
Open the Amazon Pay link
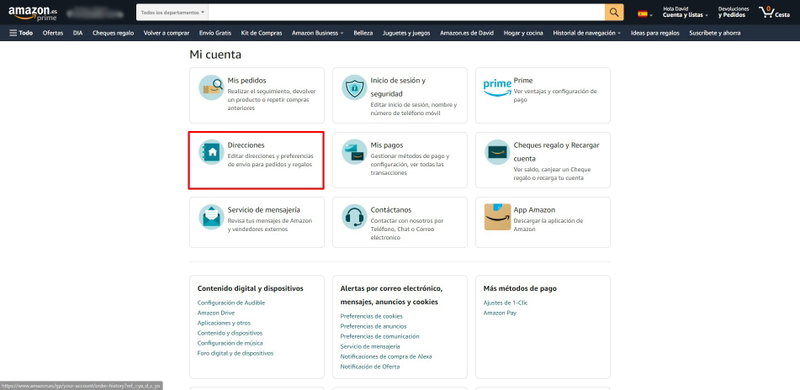coord(500,313)
